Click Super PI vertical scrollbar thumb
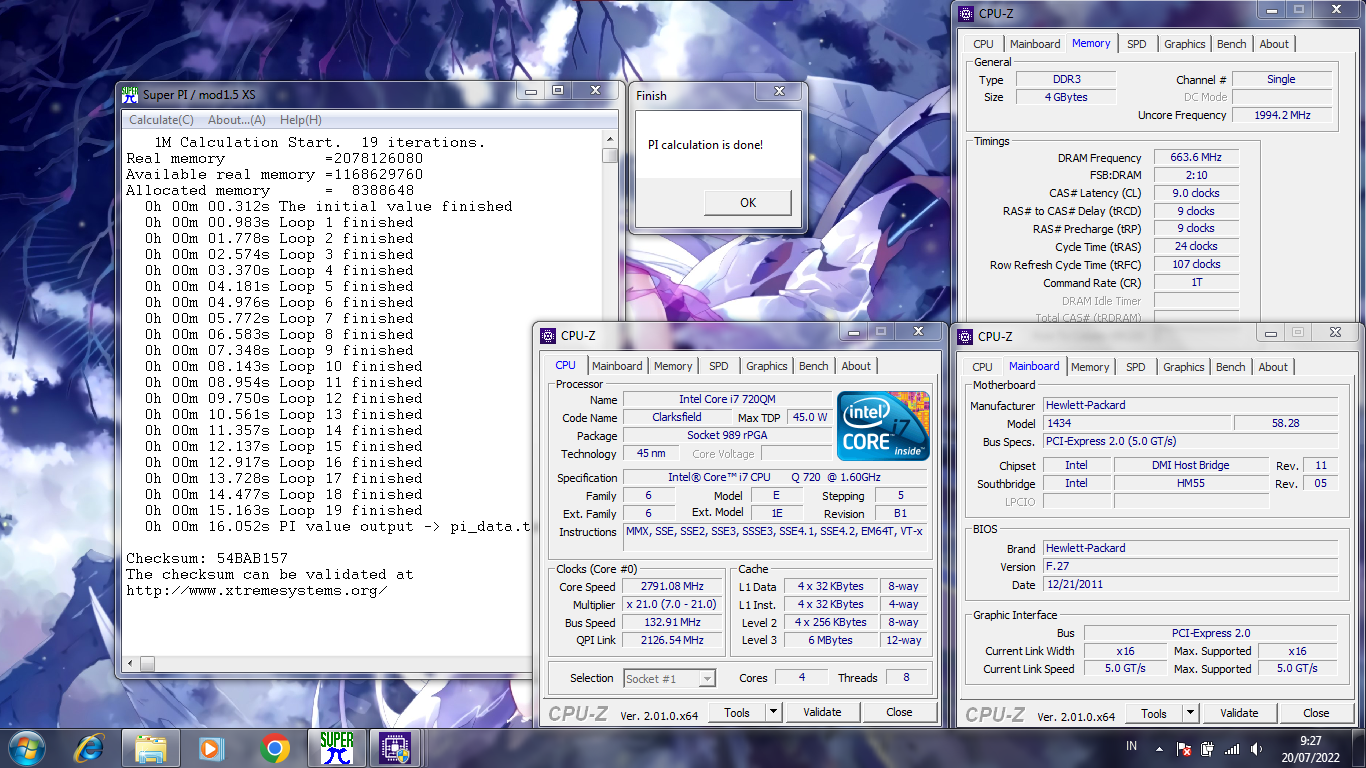 point(610,155)
